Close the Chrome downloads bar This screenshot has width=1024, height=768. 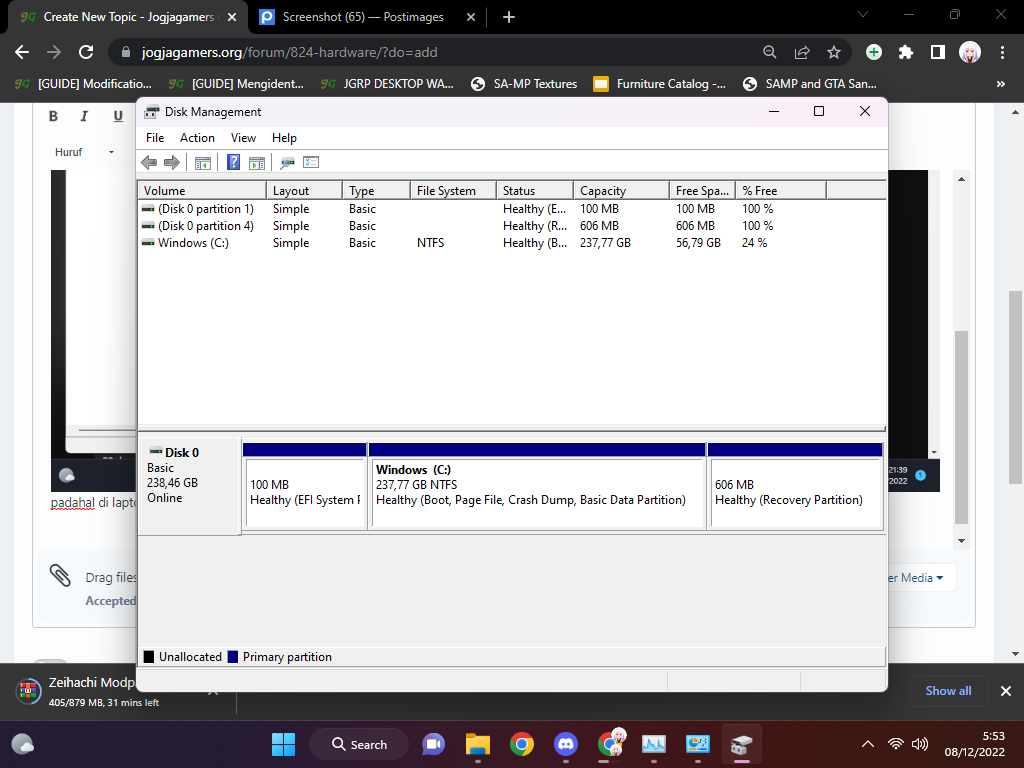[x=1006, y=691]
